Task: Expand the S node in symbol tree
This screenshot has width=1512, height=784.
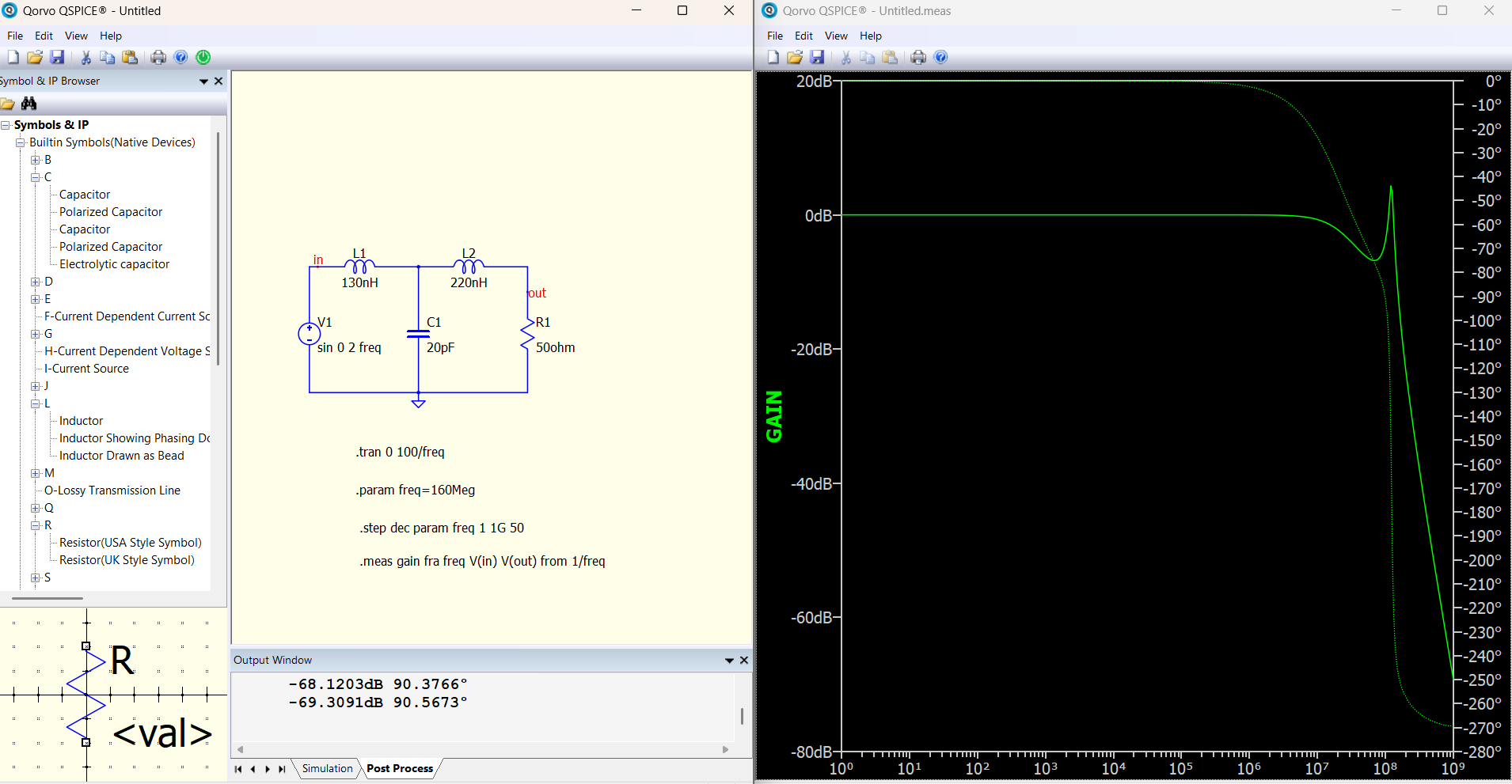Action: [35, 578]
